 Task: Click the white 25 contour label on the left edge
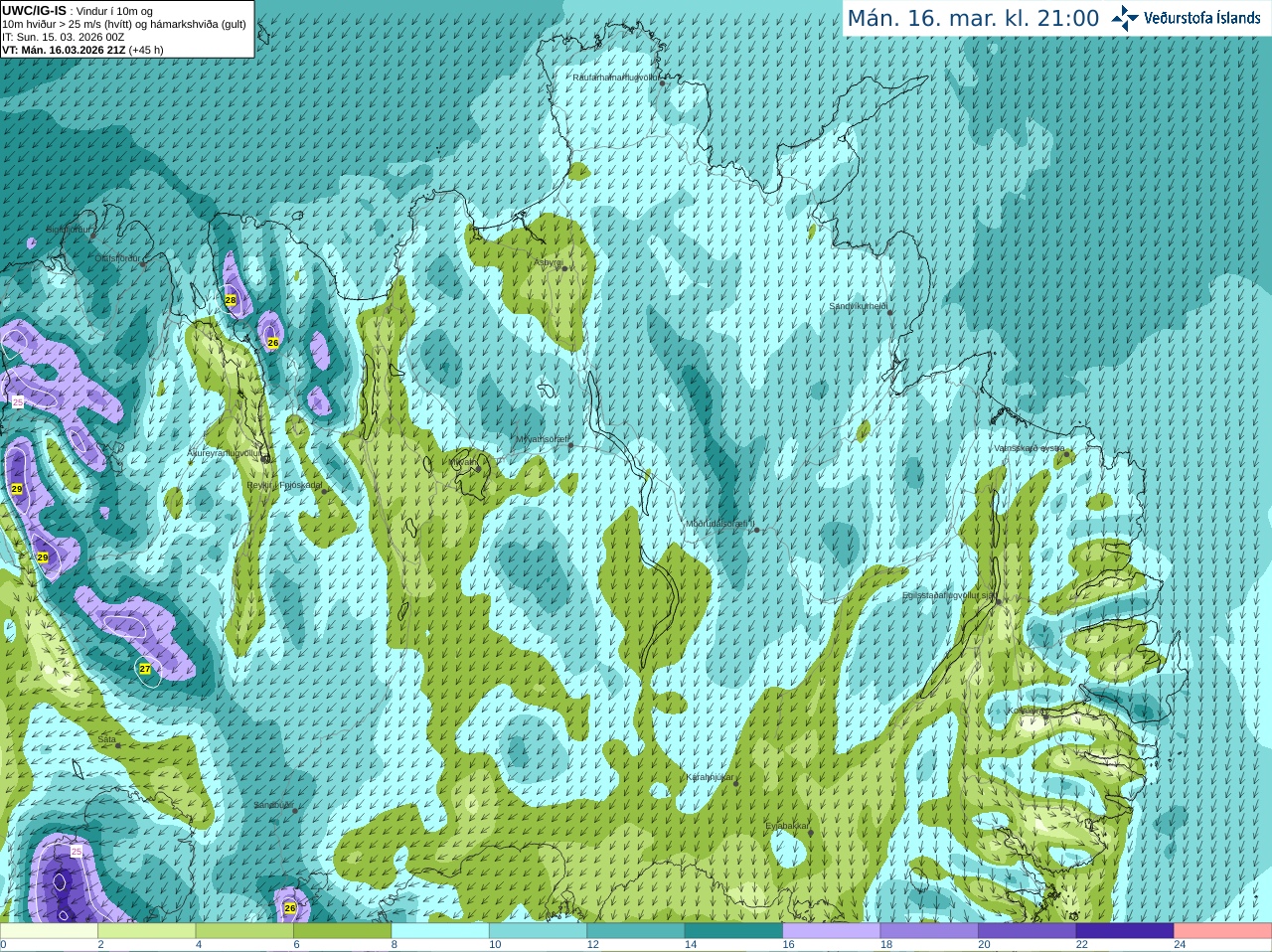[18, 401]
